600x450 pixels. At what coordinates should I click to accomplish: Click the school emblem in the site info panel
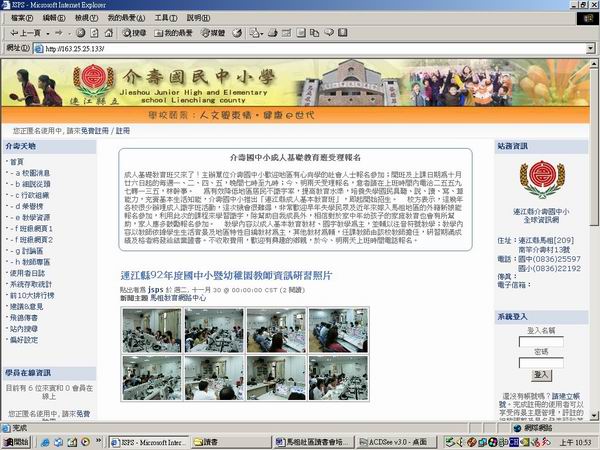click(x=542, y=179)
